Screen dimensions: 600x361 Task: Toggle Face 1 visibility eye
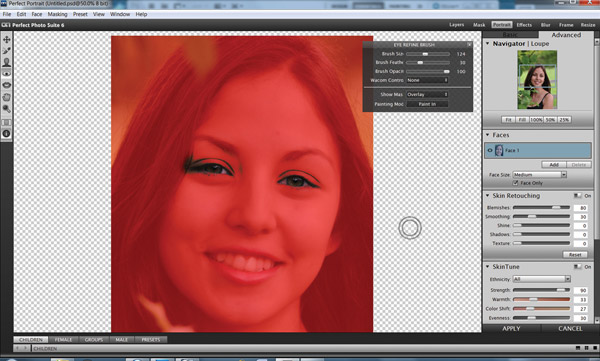coord(489,150)
